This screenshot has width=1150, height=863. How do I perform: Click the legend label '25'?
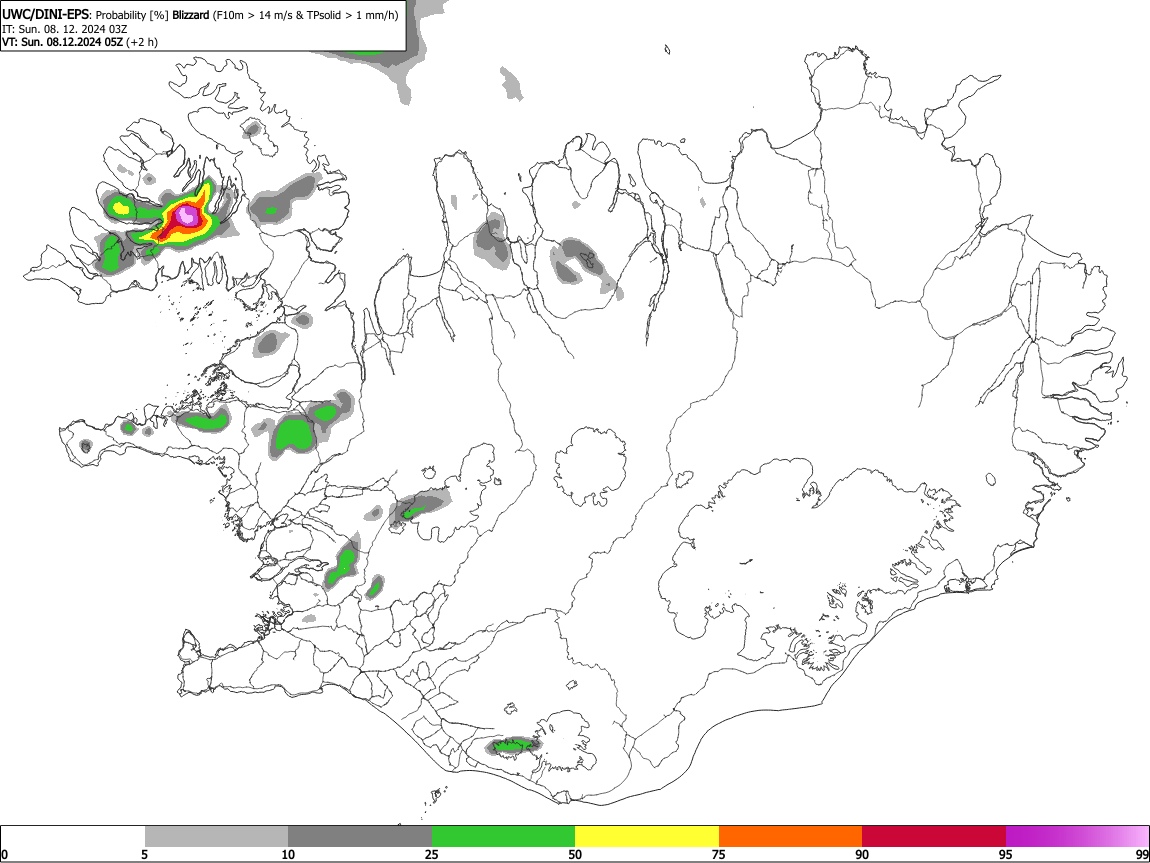pyautogui.click(x=432, y=854)
